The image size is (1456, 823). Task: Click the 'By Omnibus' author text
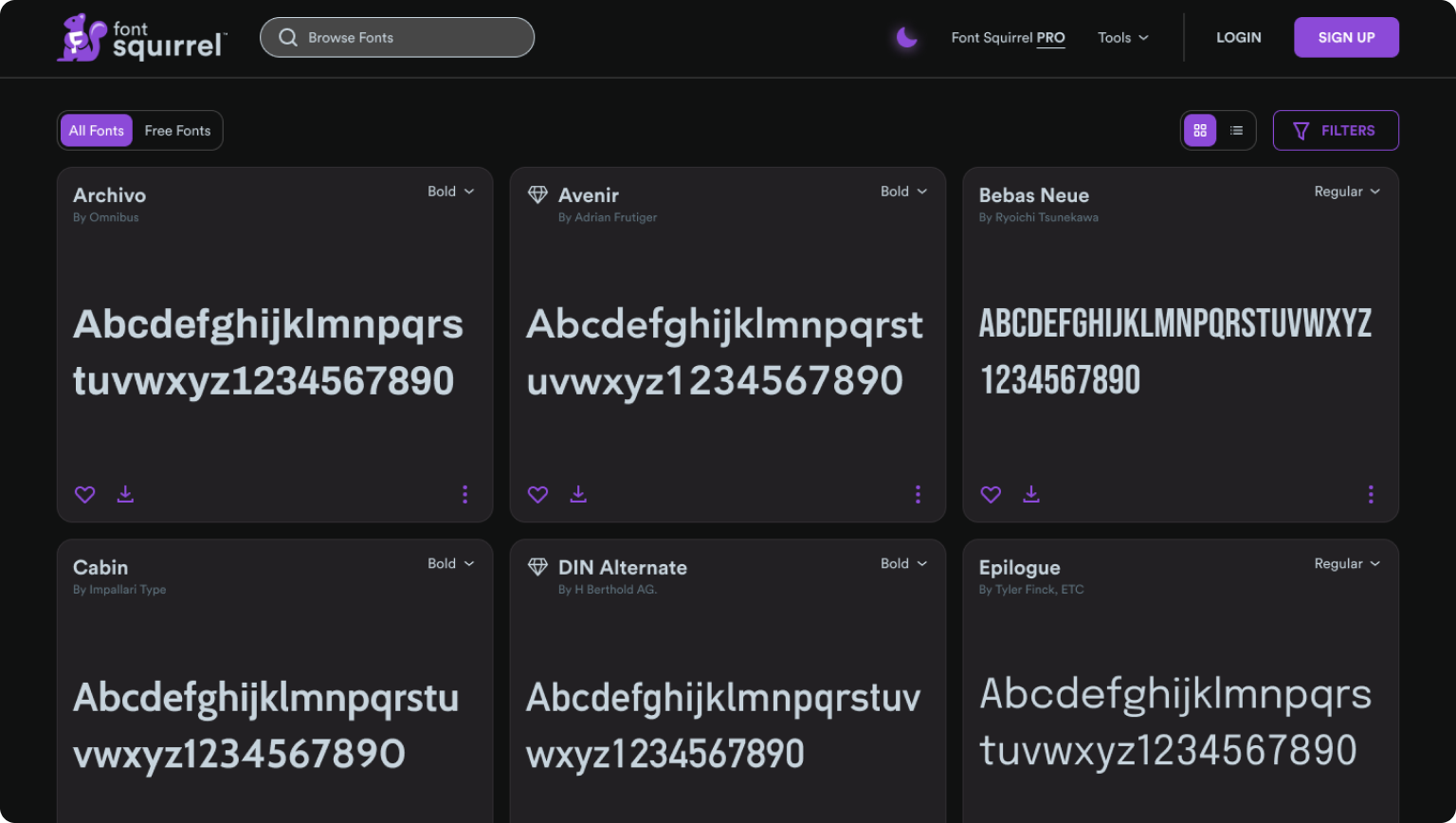[x=106, y=218]
